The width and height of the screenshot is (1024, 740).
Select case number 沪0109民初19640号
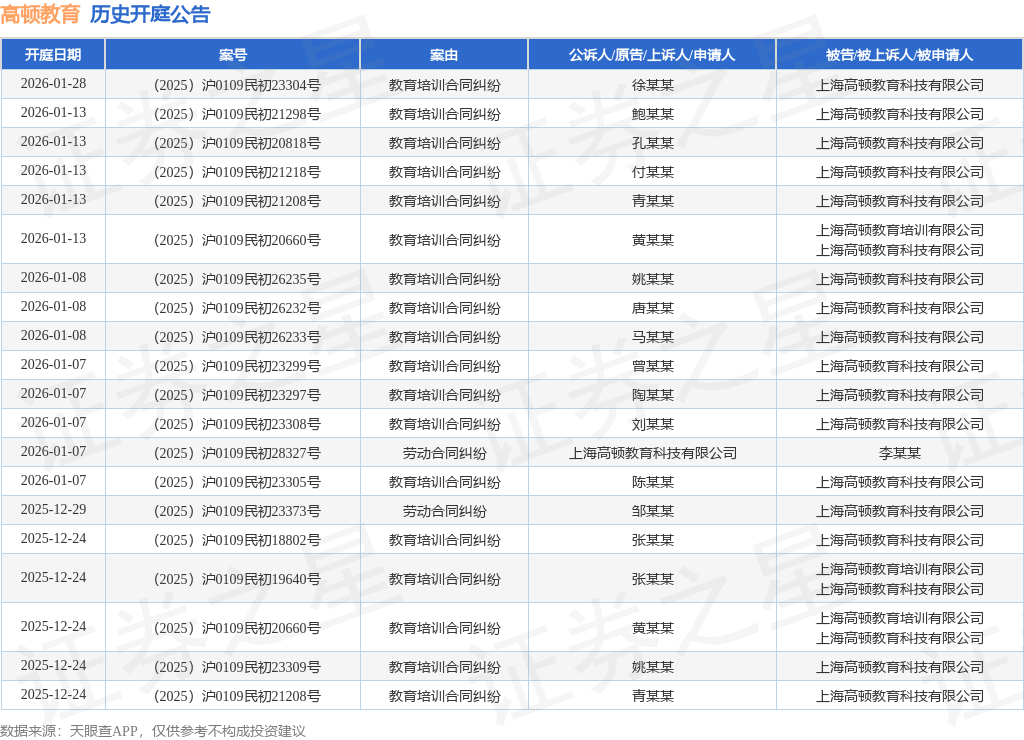(x=237, y=579)
